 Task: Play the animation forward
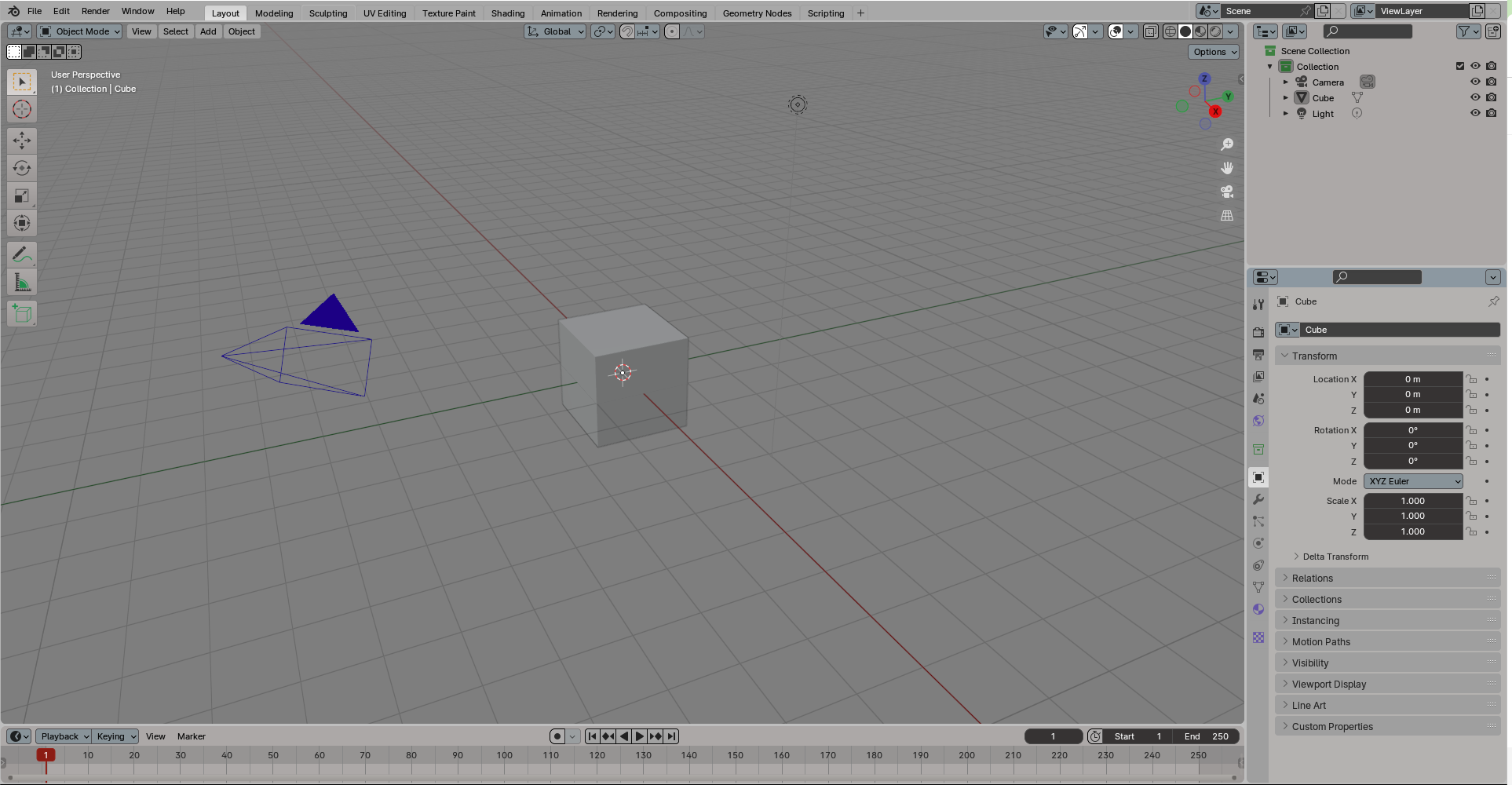(x=640, y=736)
